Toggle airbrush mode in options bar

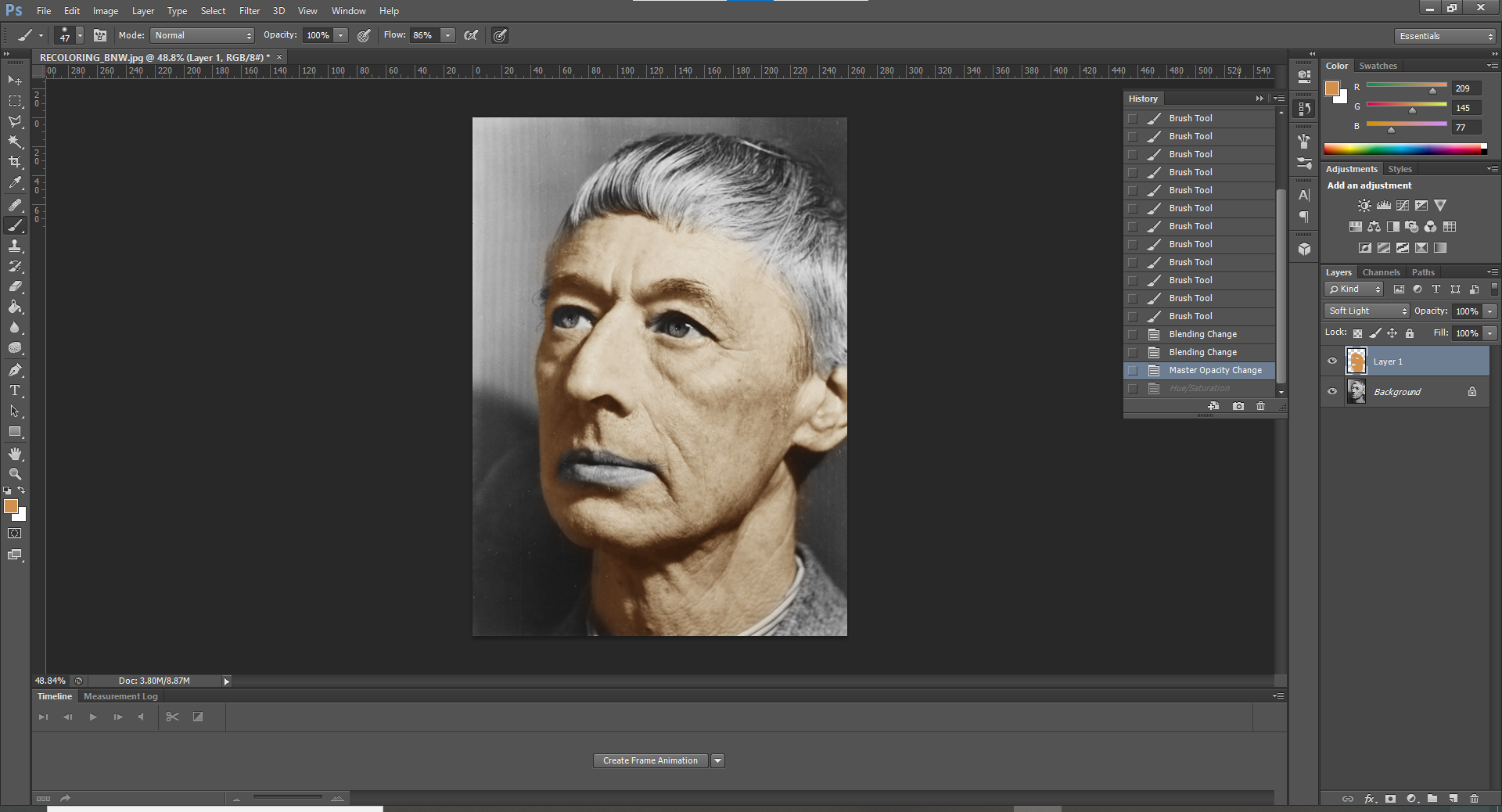(471, 35)
